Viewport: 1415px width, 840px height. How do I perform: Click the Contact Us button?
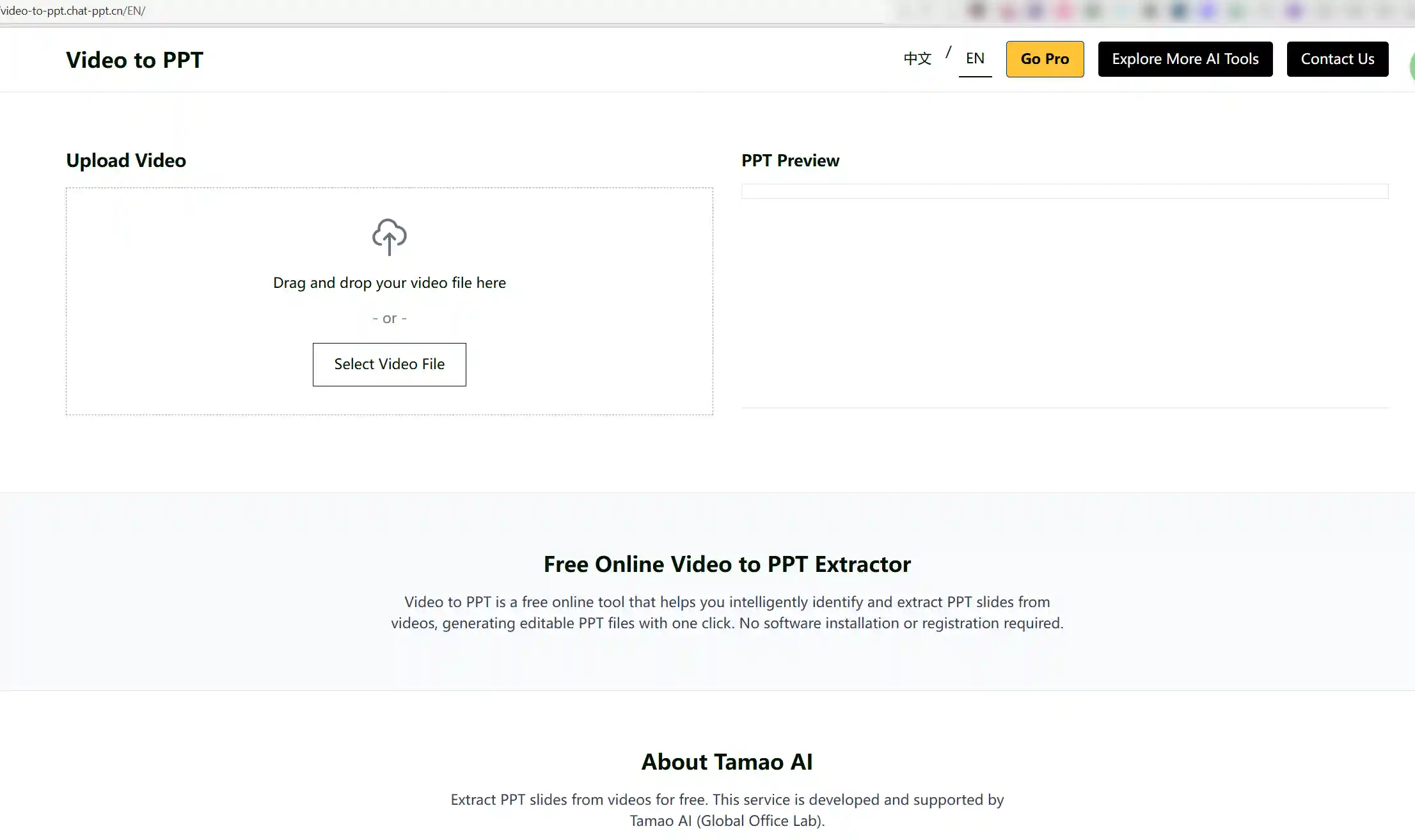(1338, 59)
